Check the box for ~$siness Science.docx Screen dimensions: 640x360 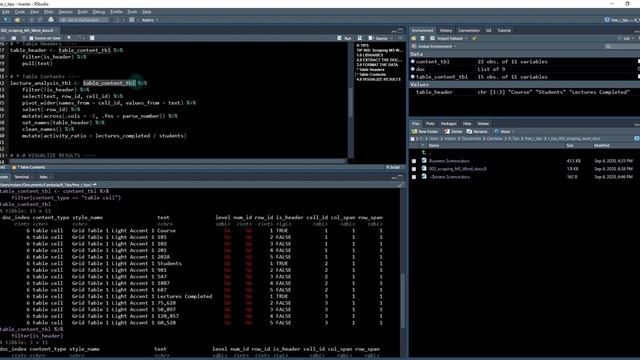click(414, 177)
